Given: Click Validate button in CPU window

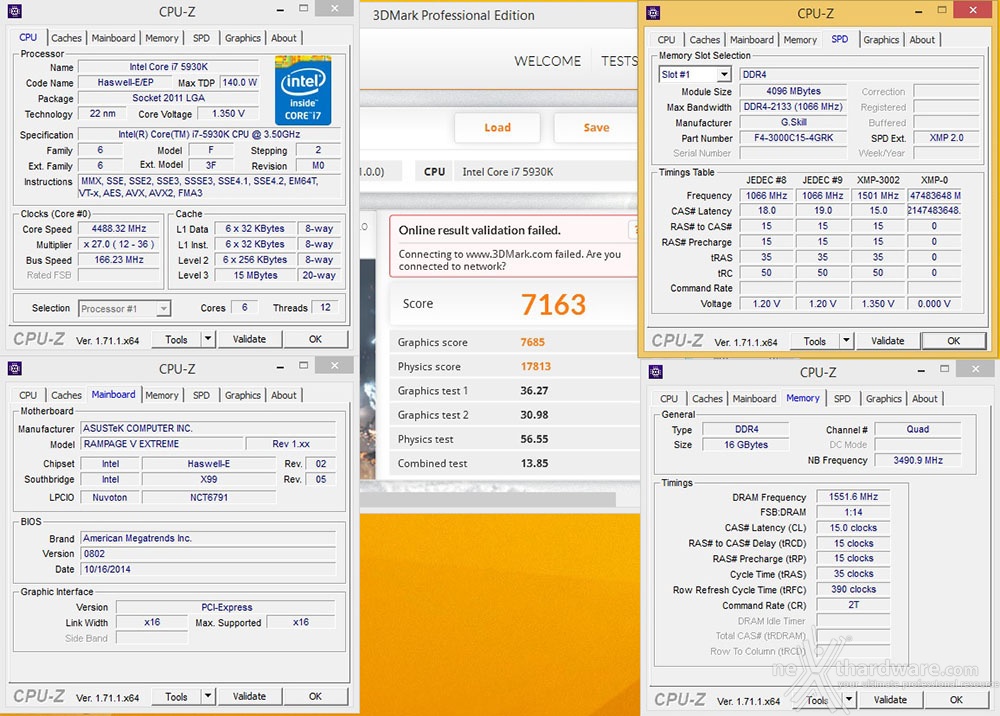Looking at the screenshot, I should click(249, 339).
